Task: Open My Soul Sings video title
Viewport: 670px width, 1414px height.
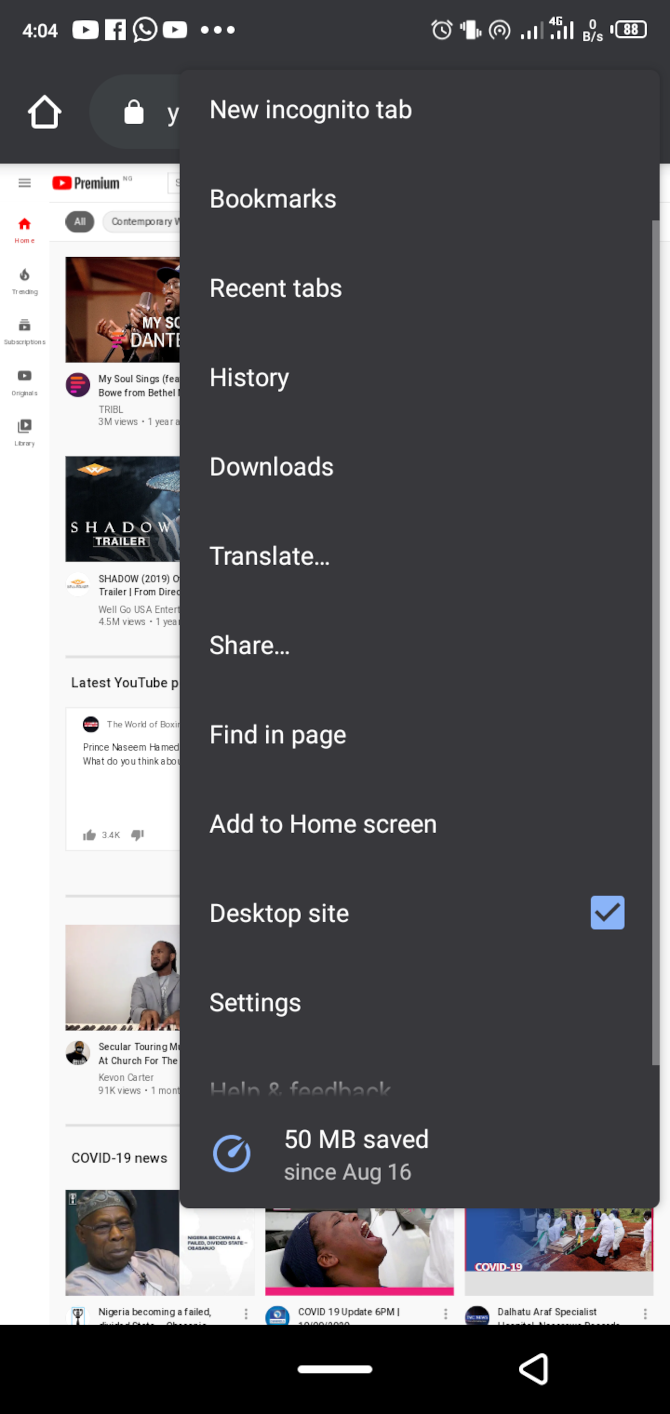Action: [139, 386]
